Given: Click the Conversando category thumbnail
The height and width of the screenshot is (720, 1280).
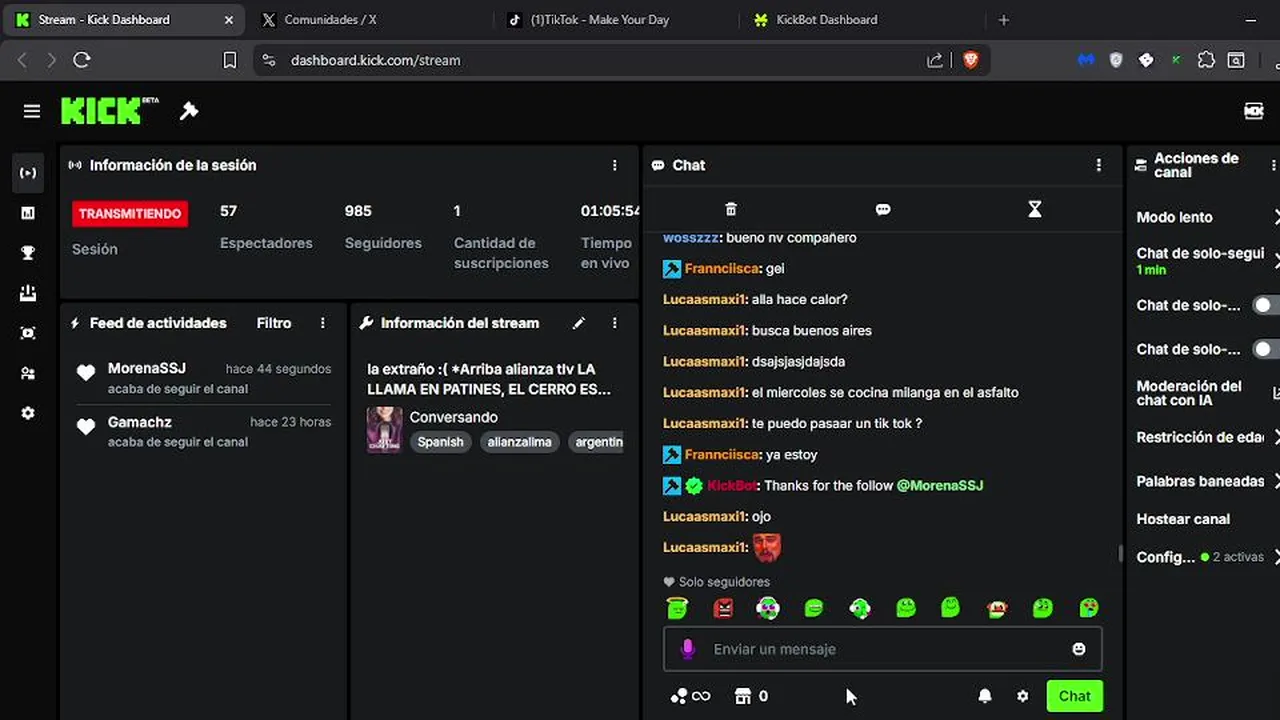Looking at the screenshot, I should click(x=385, y=429).
